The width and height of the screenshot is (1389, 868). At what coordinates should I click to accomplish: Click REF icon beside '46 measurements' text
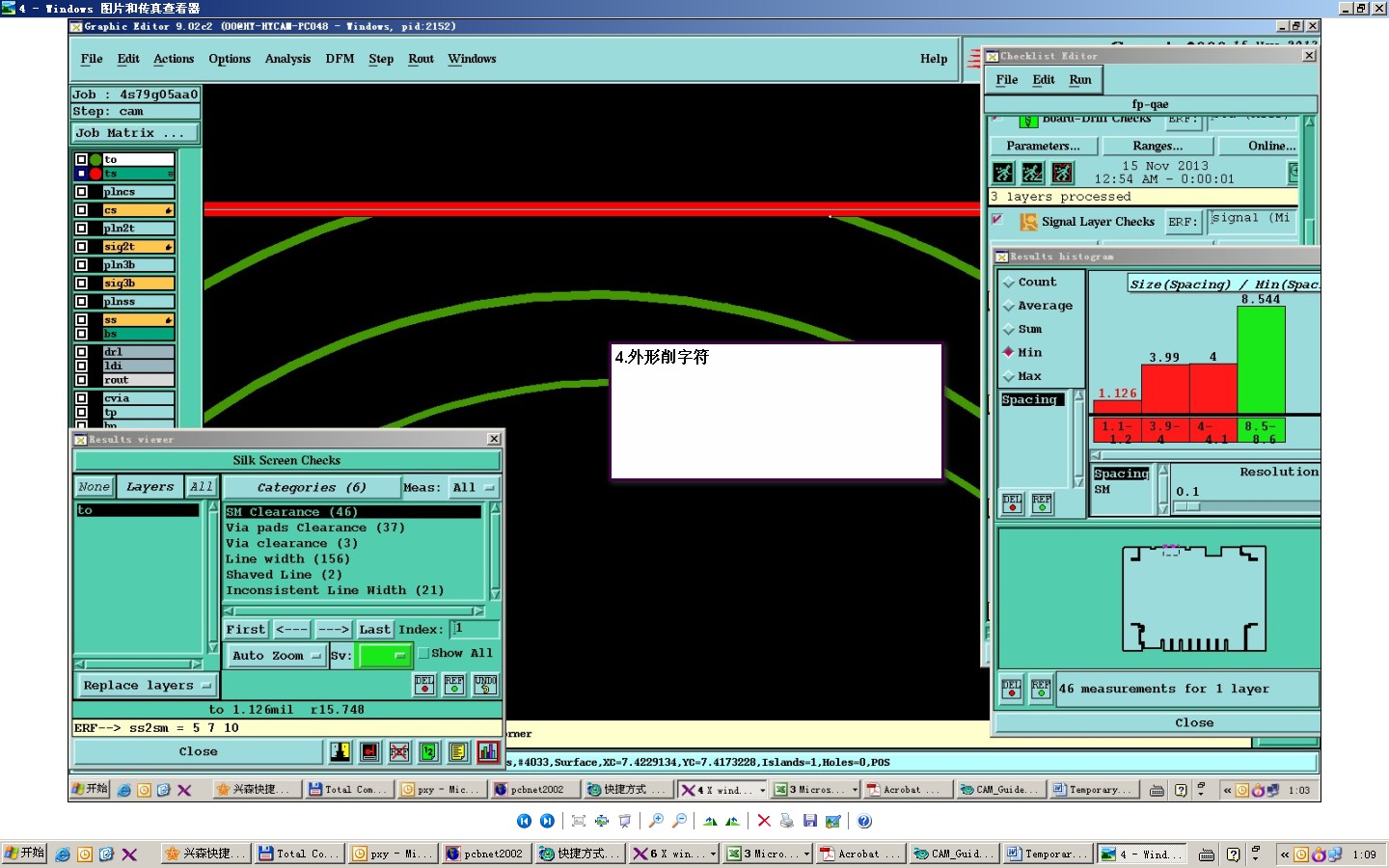[x=1041, y=689]
